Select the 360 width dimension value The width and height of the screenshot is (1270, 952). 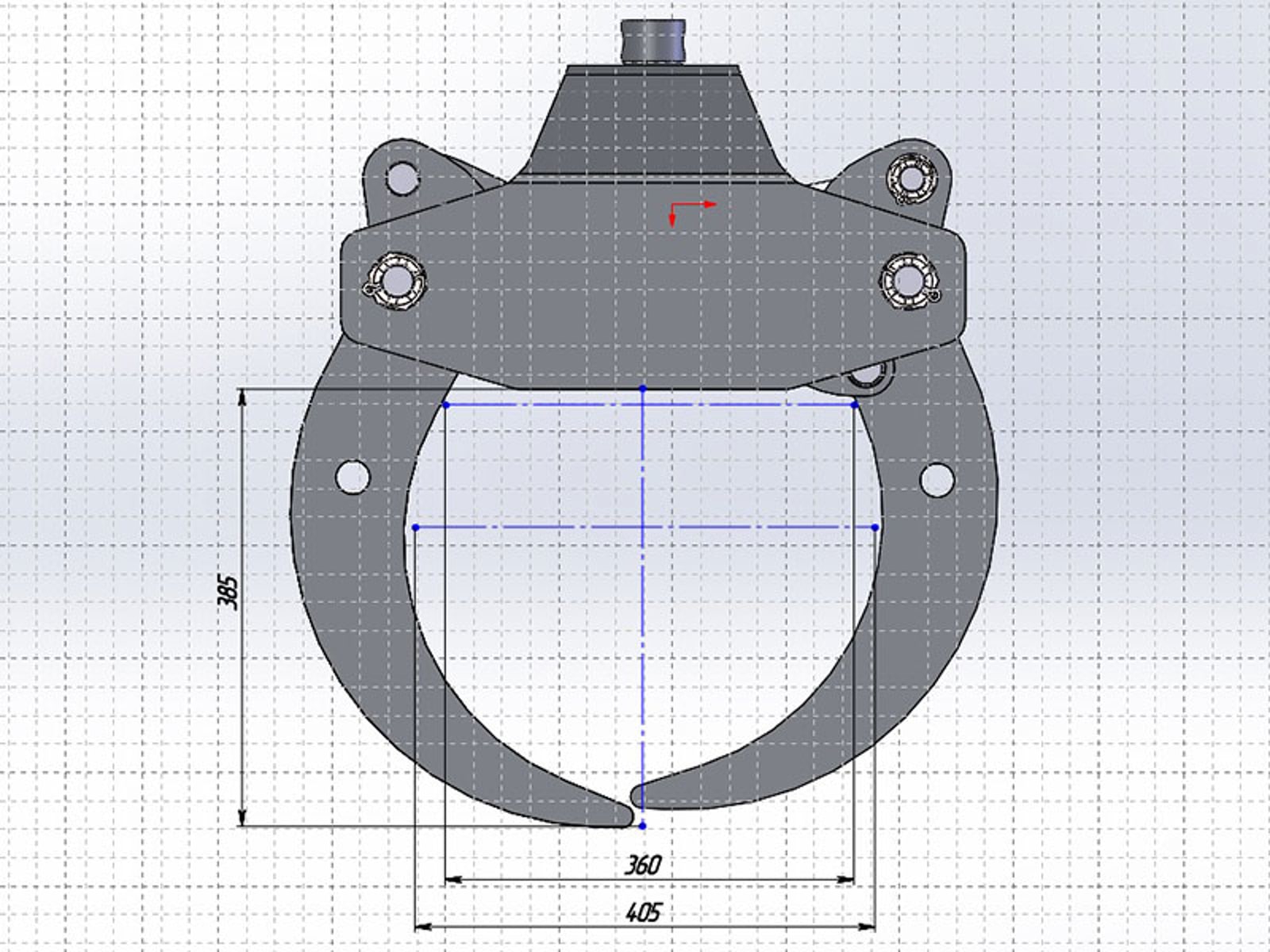pos(641,865)
